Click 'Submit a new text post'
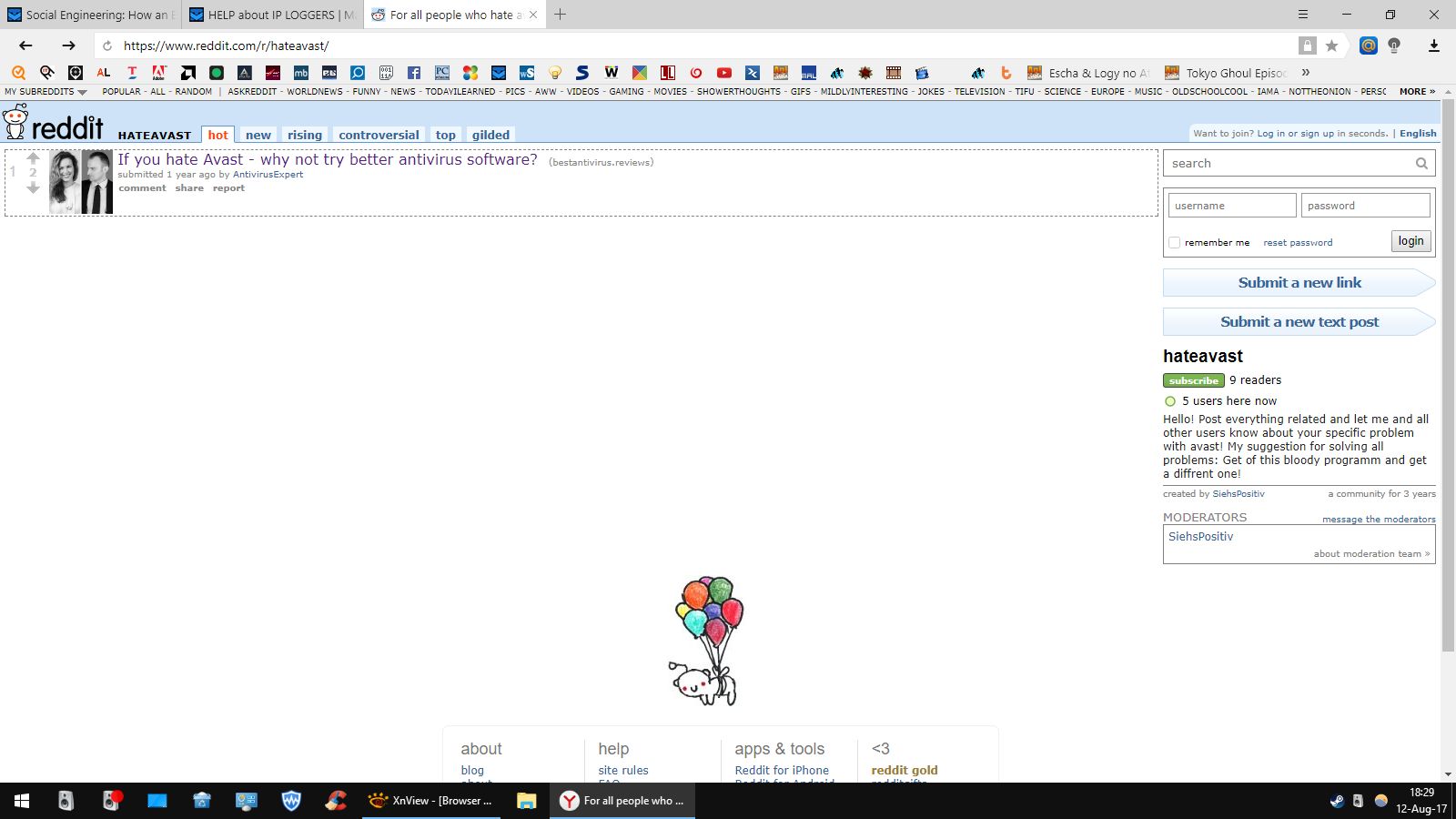 point(1299,322)
